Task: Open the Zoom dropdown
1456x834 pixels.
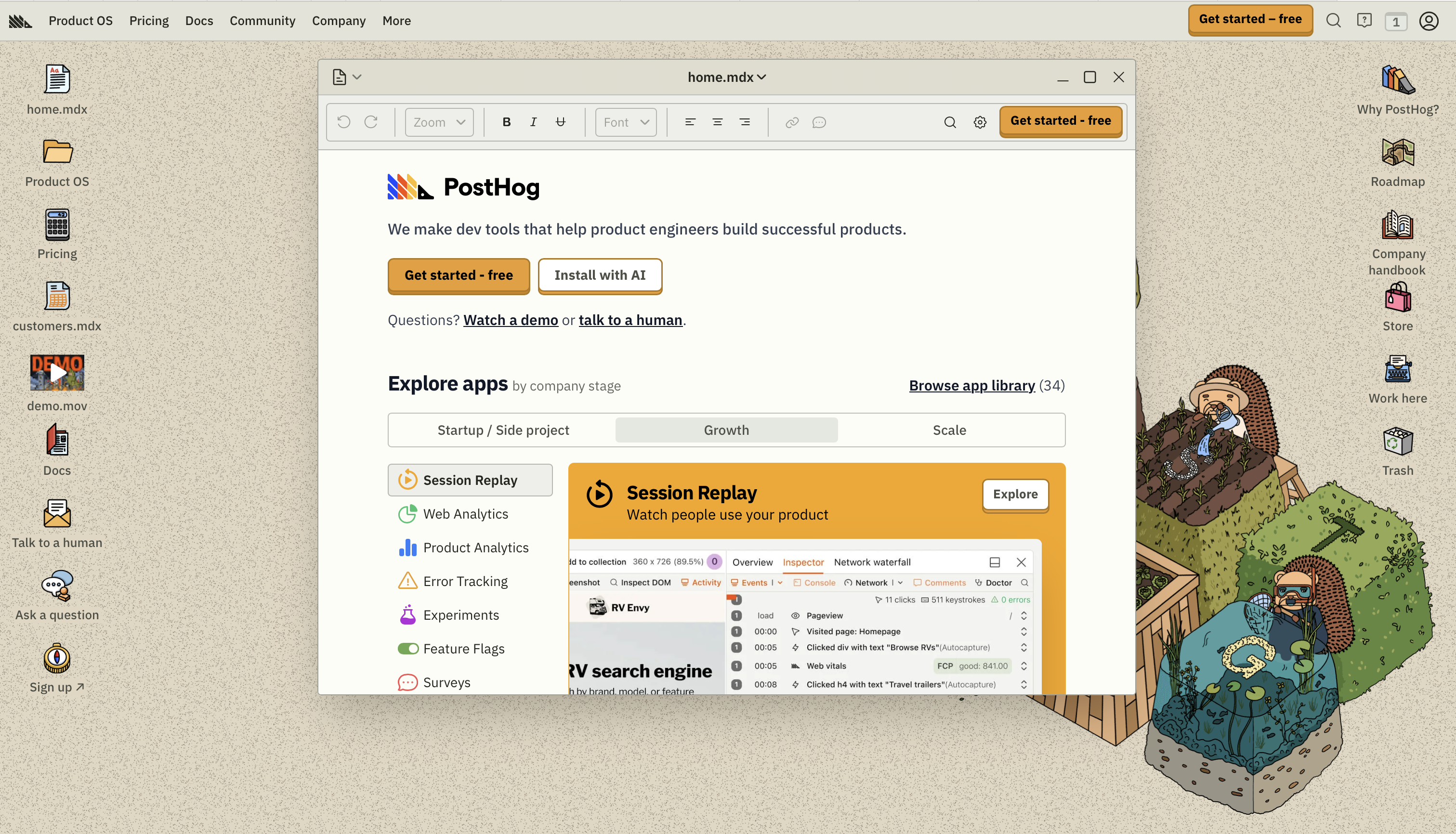Action: [x=439, y=122]
